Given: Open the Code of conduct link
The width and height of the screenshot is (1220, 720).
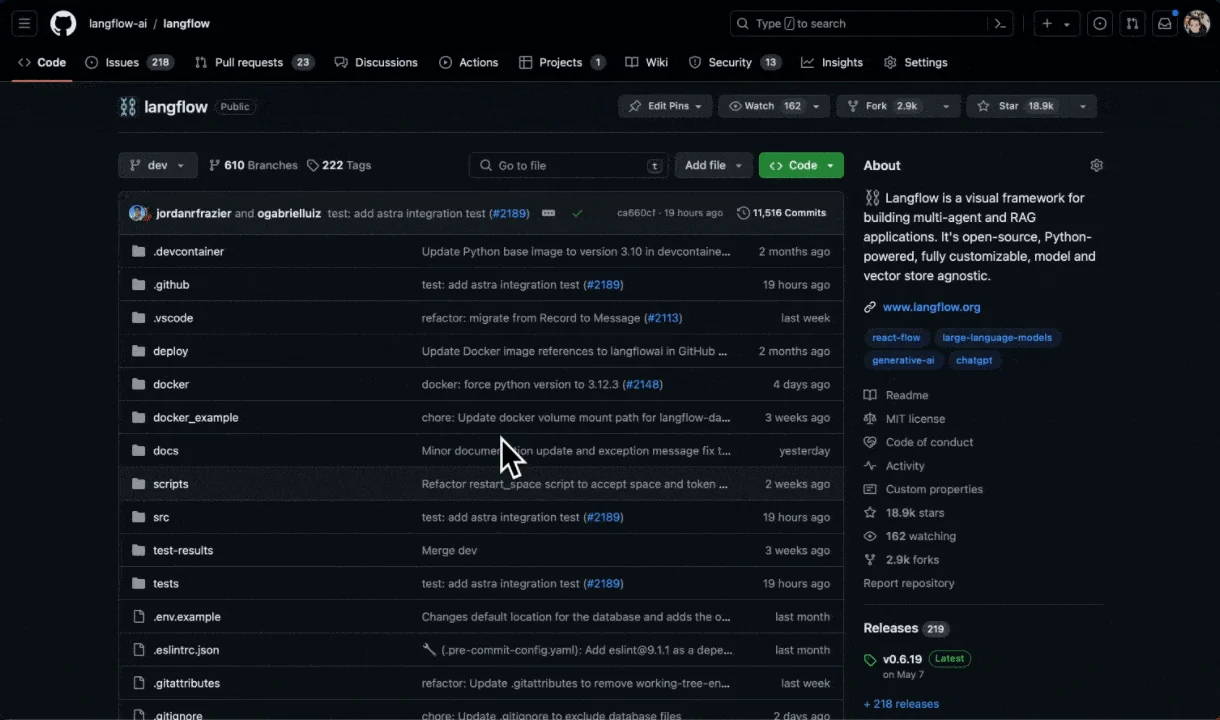Looking at the screenshot, I should pyautogui.click(x=929, y=442).
